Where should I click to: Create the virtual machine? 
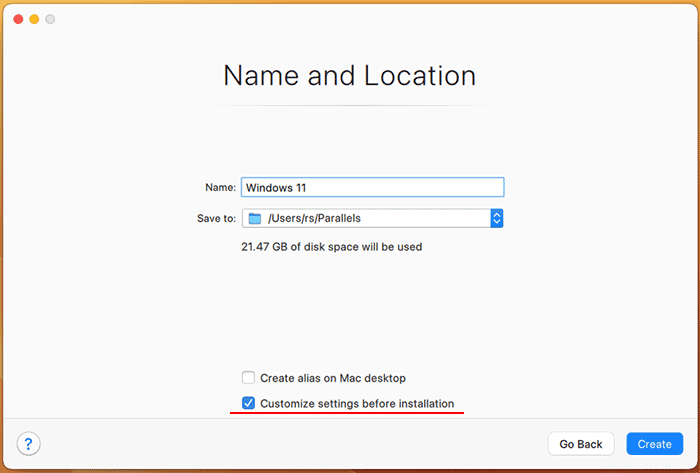point(654,444)
